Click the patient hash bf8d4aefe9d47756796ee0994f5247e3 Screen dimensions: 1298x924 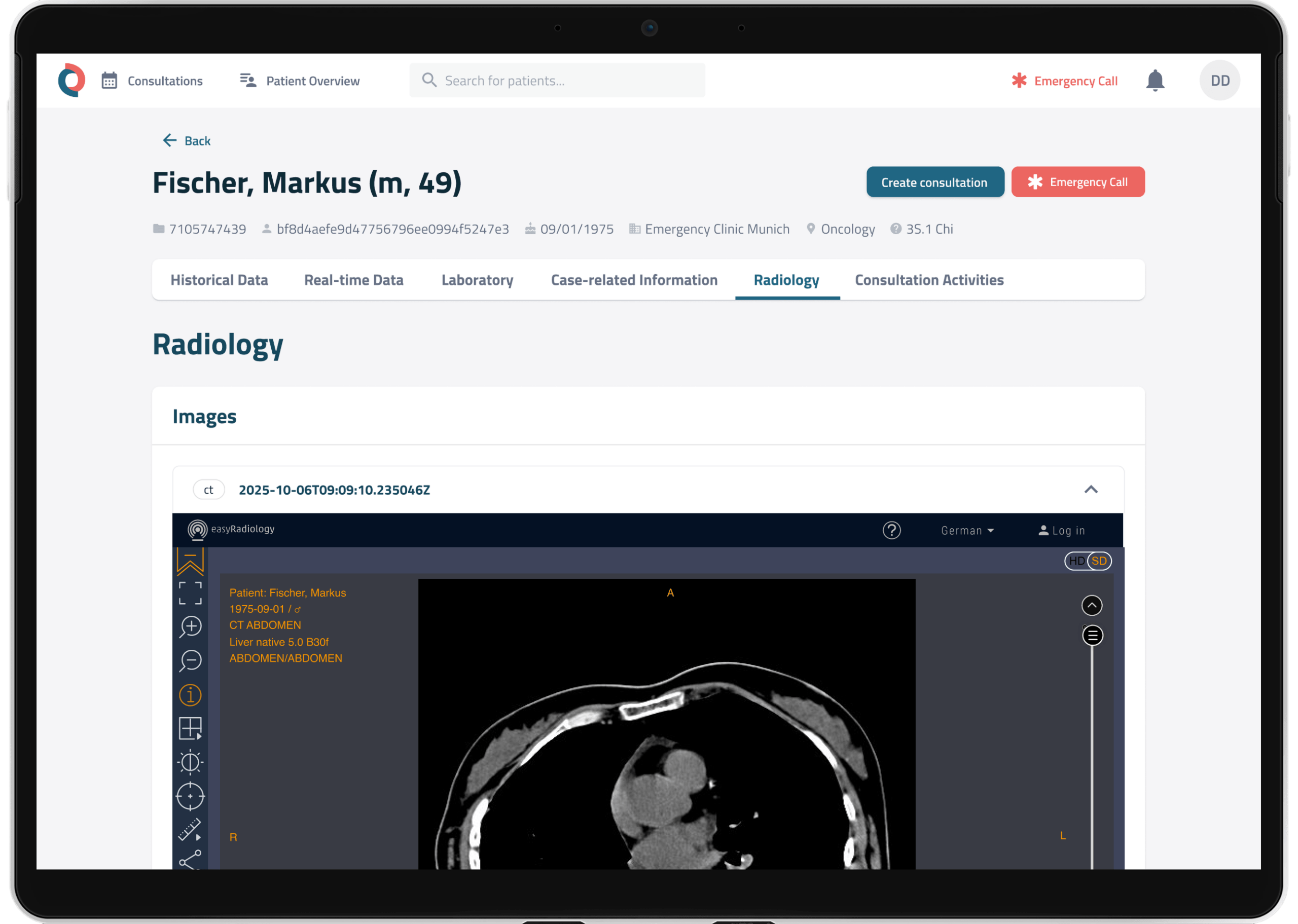pos(392,229)
